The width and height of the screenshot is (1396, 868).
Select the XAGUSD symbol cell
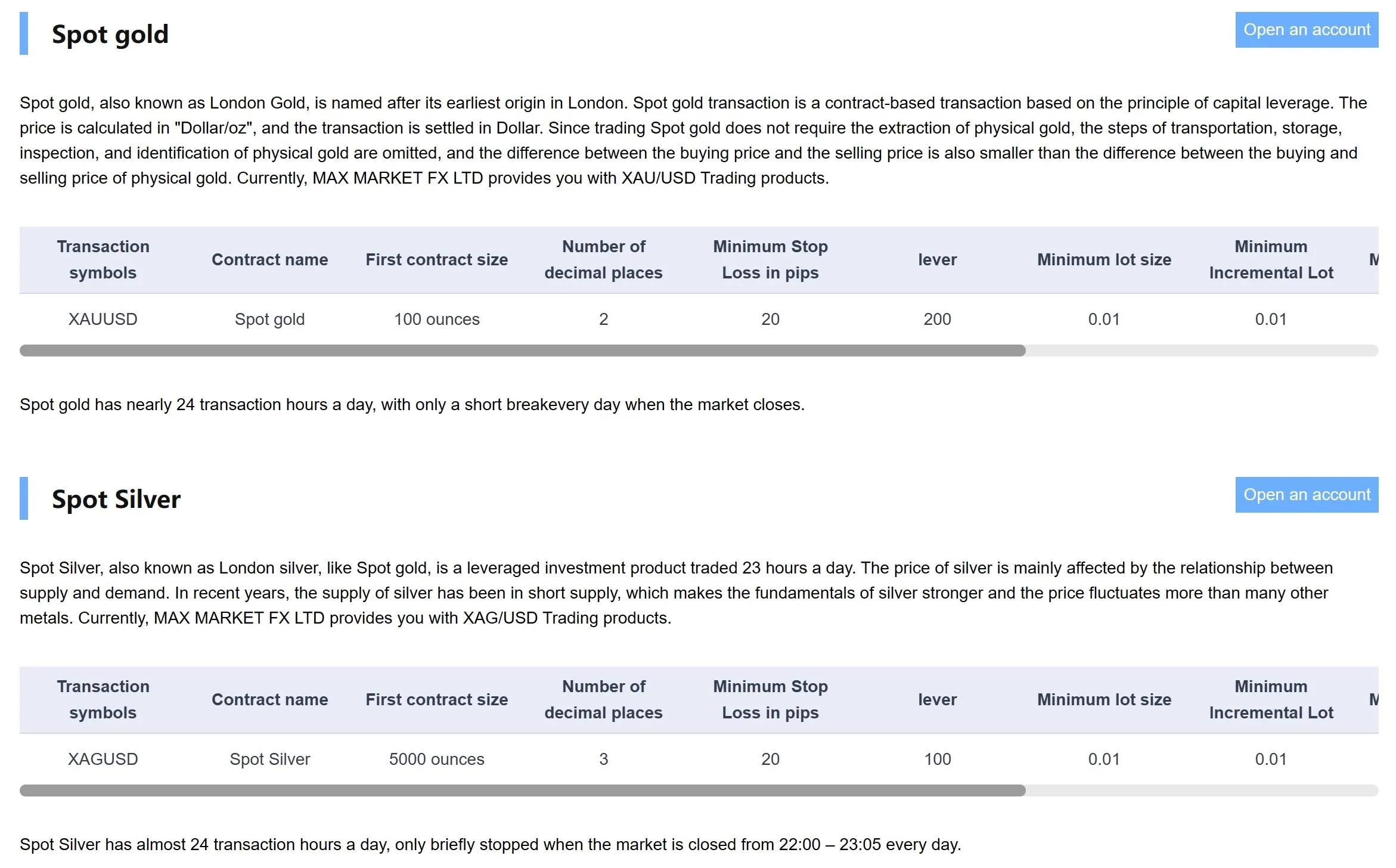(x=103, y=759)
